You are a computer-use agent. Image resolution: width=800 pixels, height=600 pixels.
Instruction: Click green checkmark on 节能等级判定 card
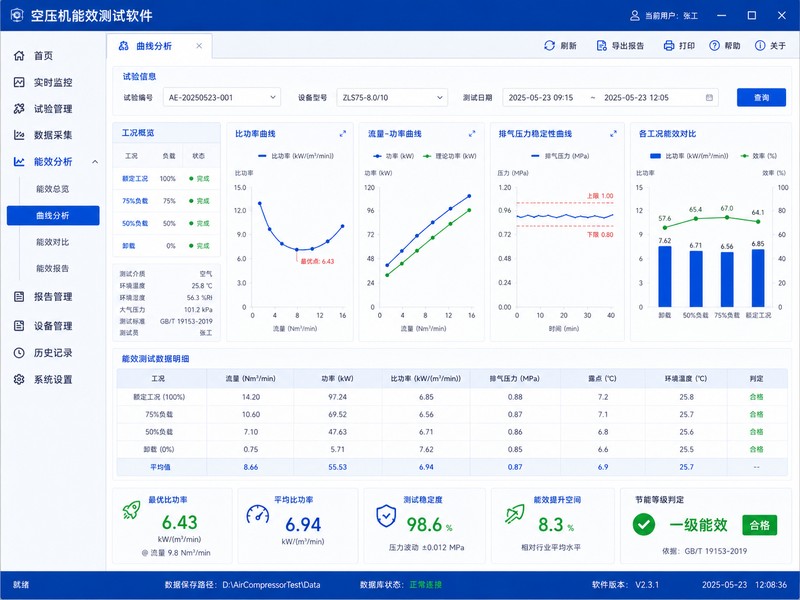[643, 524]
